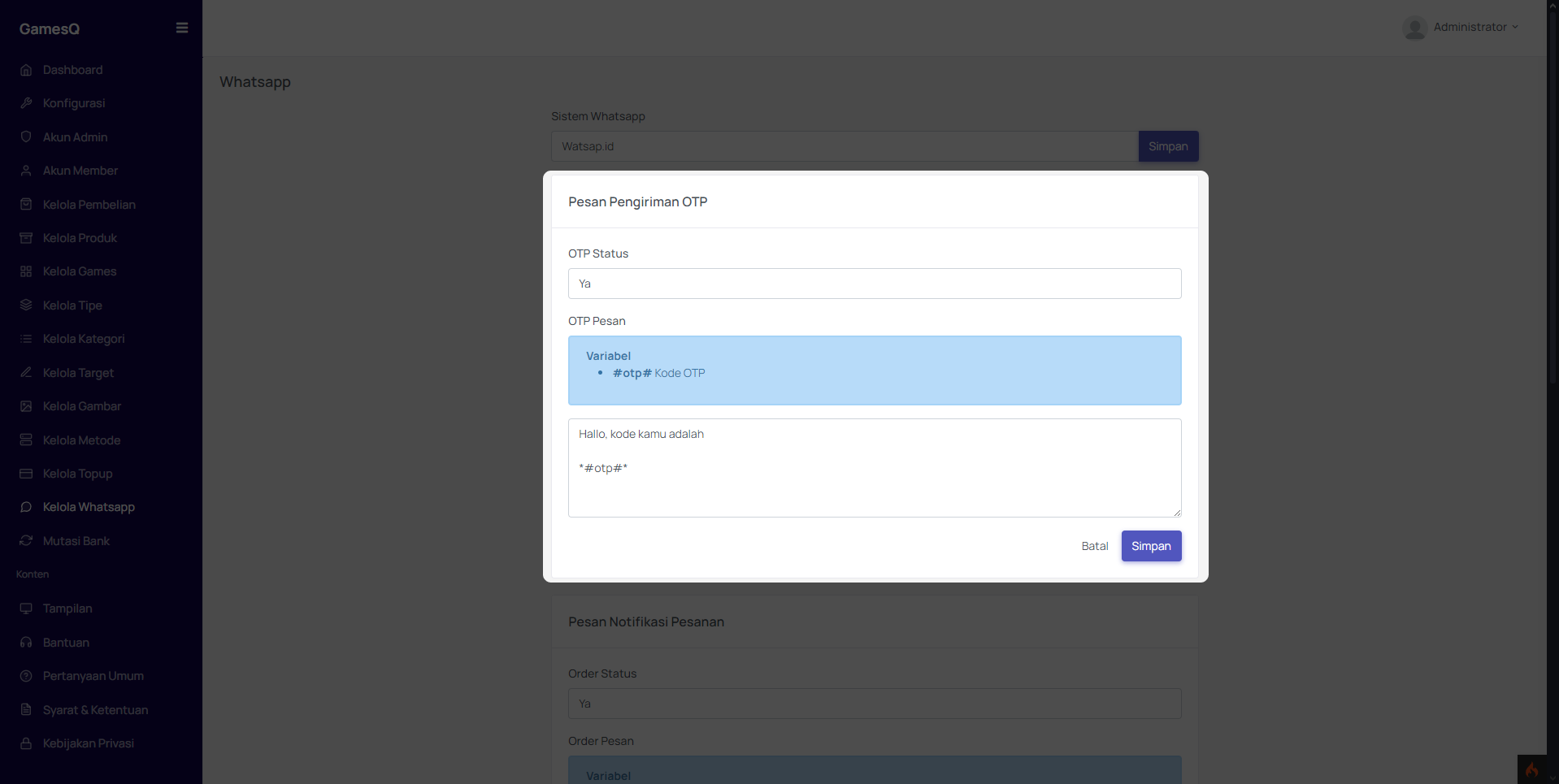Click the Kelola Games grid icon
The image size is (1559, 784).
26,271
